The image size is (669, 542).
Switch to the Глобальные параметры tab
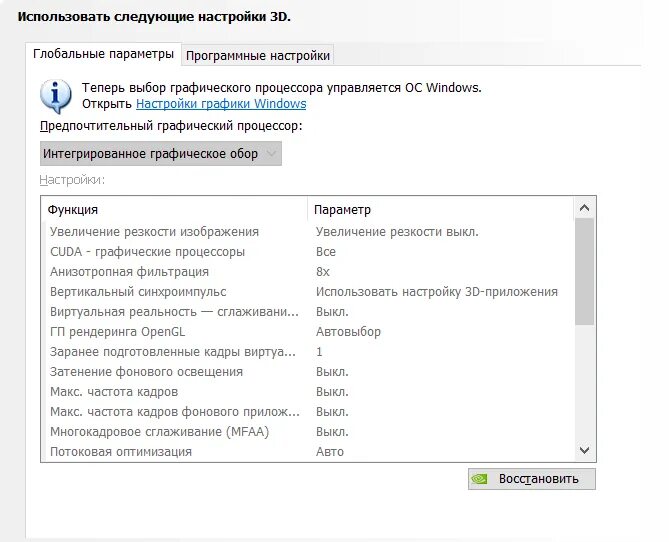click(x=103, y=54)
